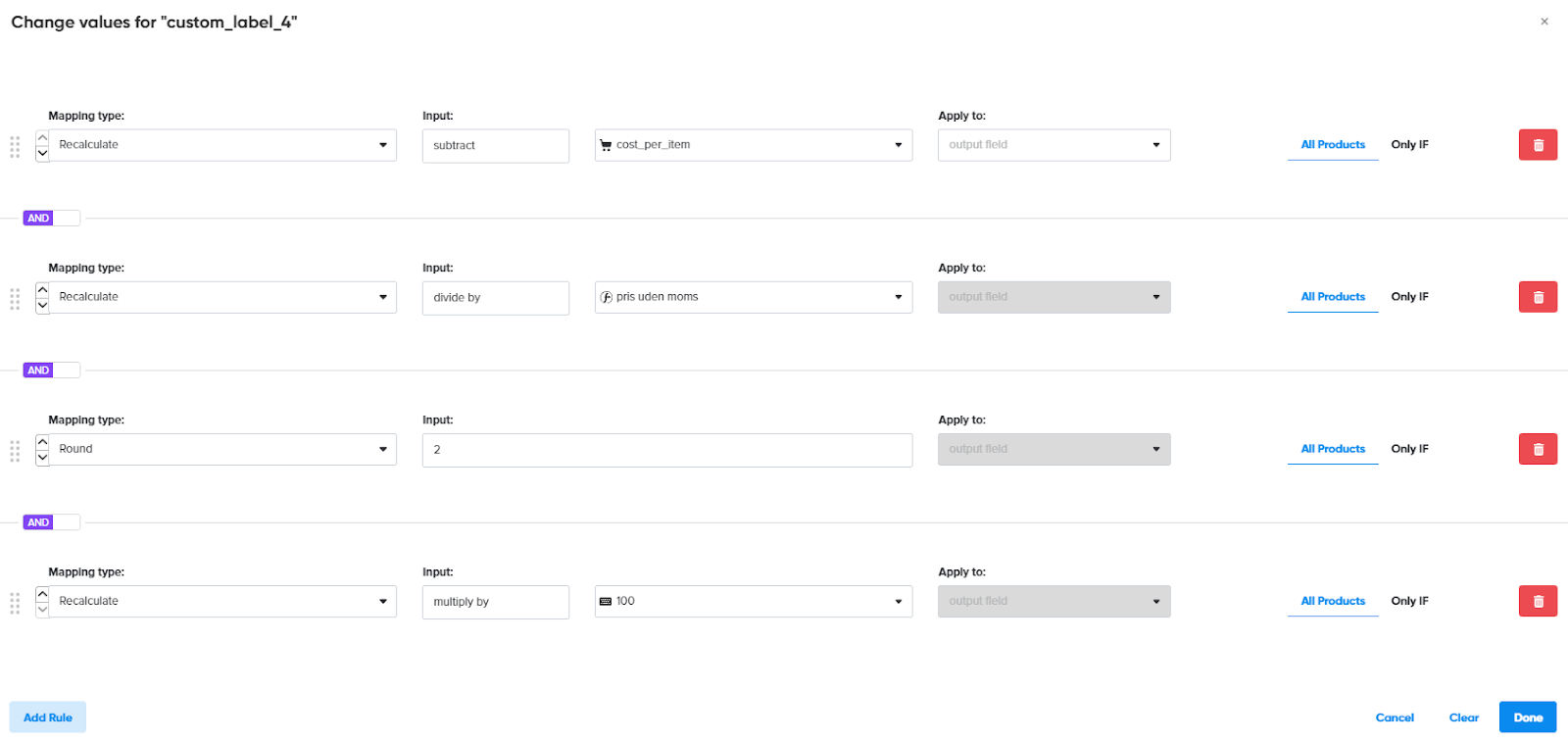
Task: Close the dialog with X
Action: (1543, 22)
